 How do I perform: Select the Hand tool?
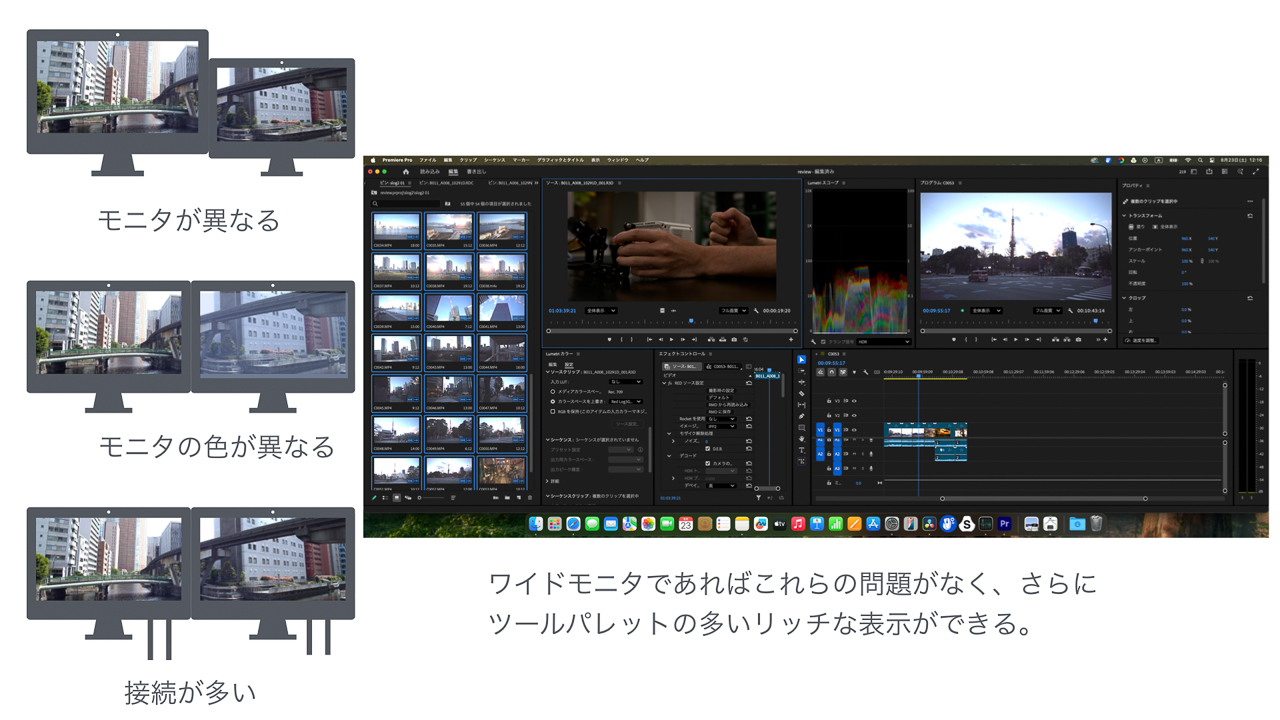click(x=801, y=439)
